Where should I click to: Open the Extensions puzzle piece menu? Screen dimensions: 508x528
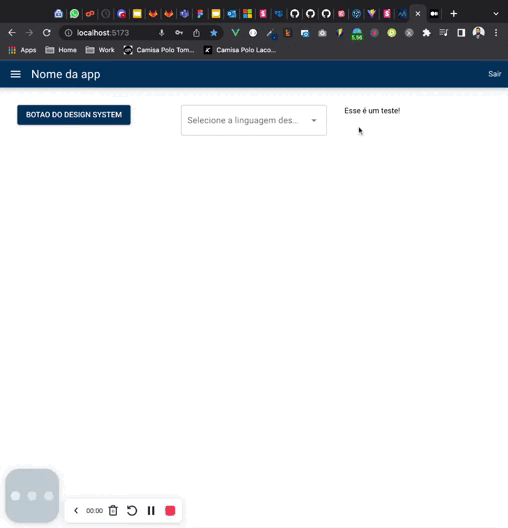427,33
